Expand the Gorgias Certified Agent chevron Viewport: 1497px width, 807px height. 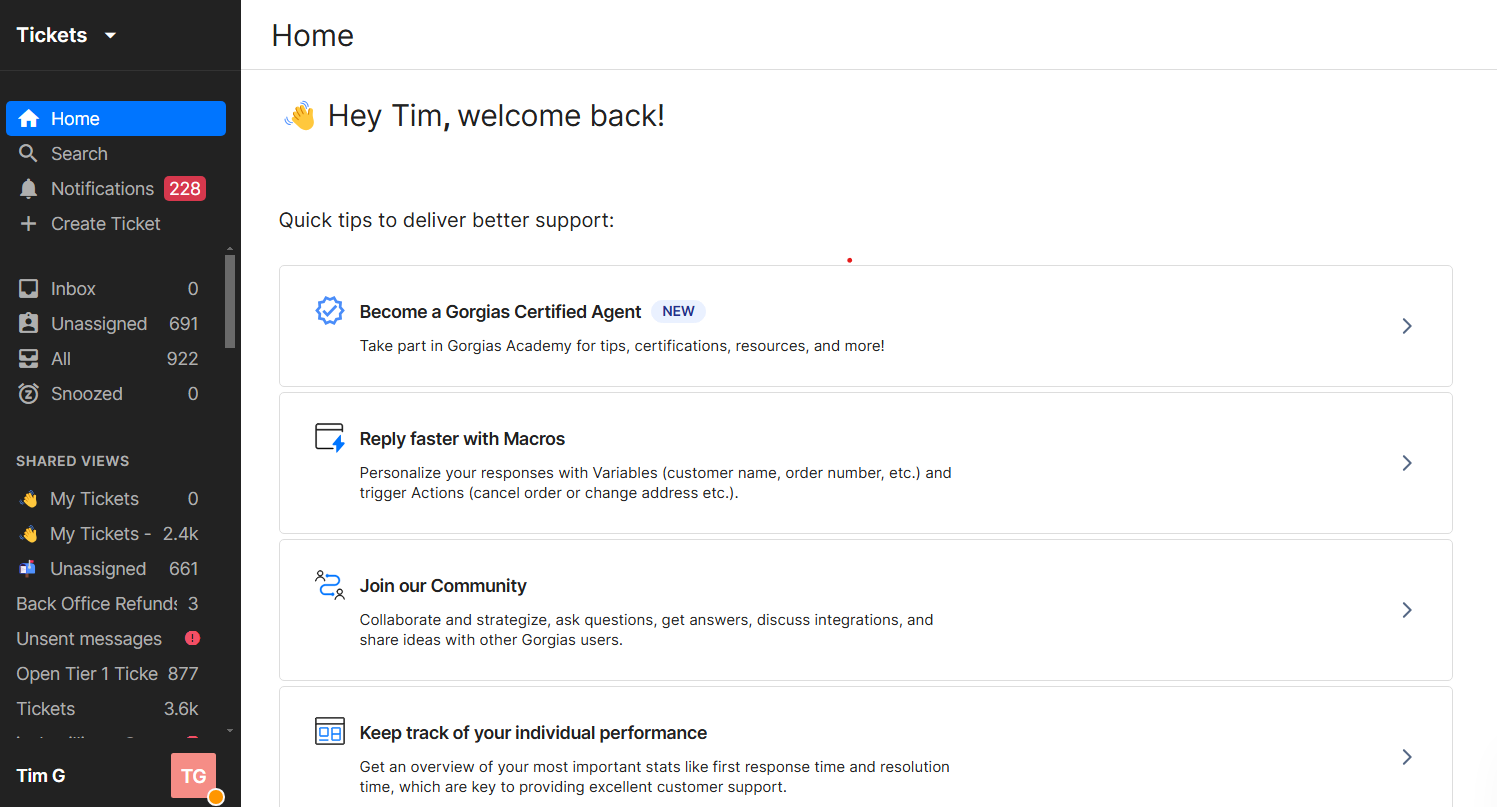click(x=1406, y=326)
